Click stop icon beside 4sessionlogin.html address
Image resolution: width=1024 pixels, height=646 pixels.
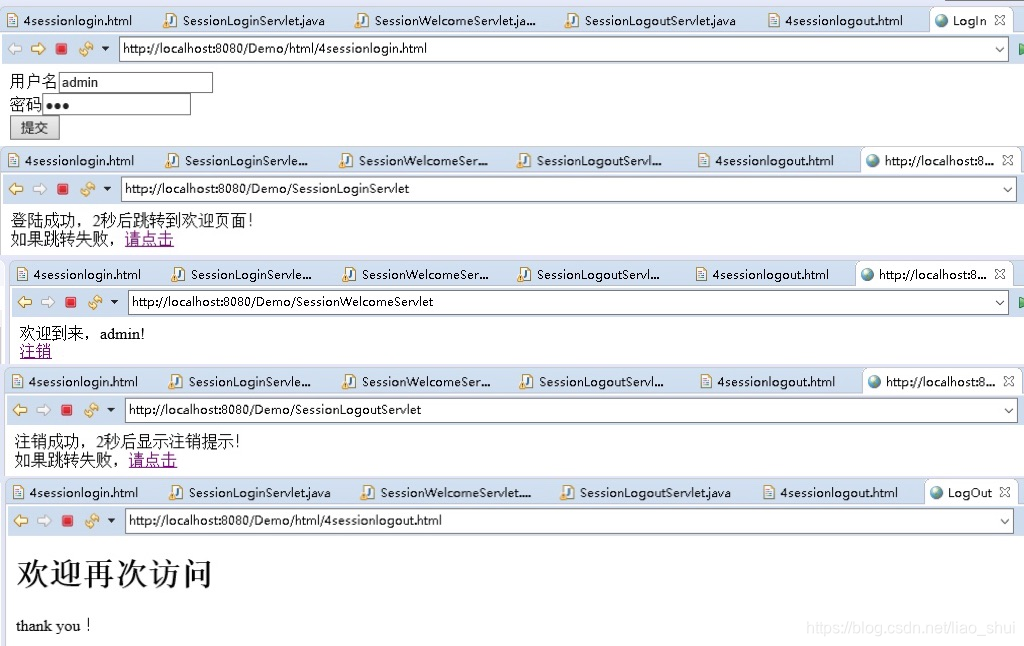coord(61,49)
